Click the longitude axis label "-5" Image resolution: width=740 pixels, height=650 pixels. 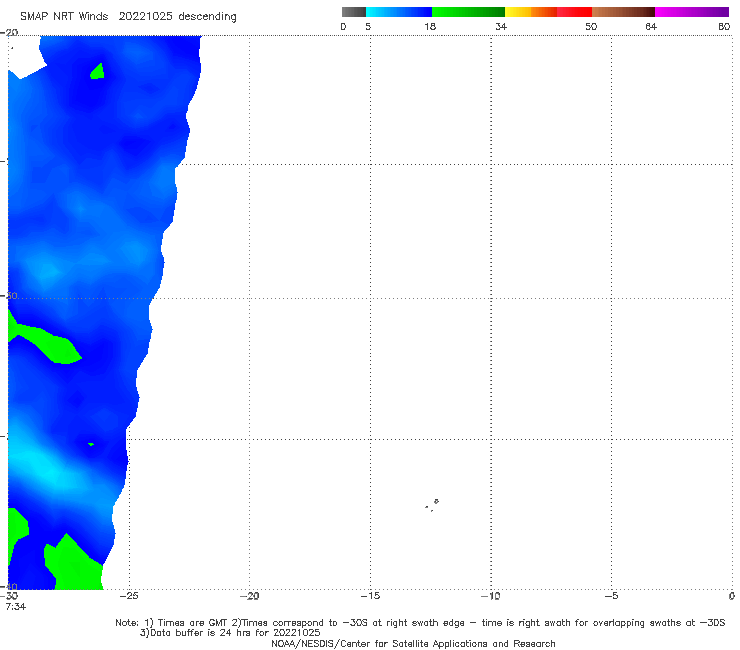[x=611, y=596]
